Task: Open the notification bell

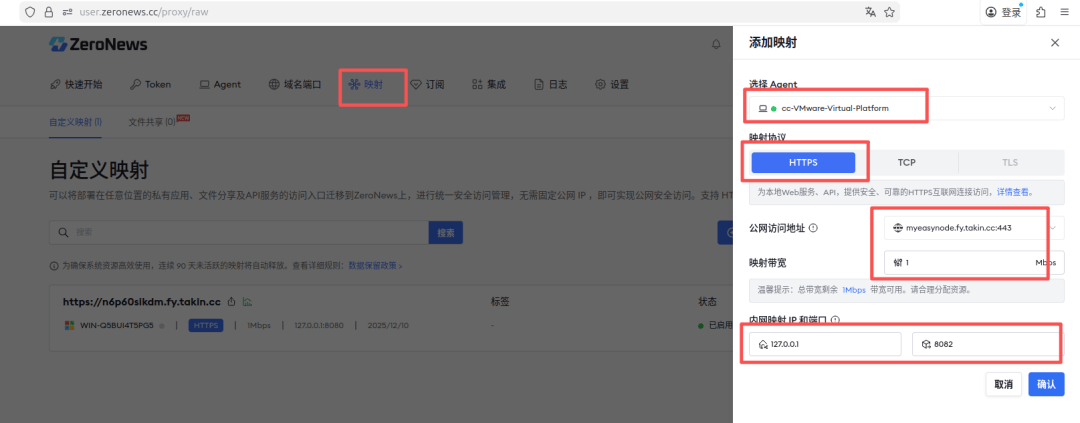Action: (x=716, y=45)
